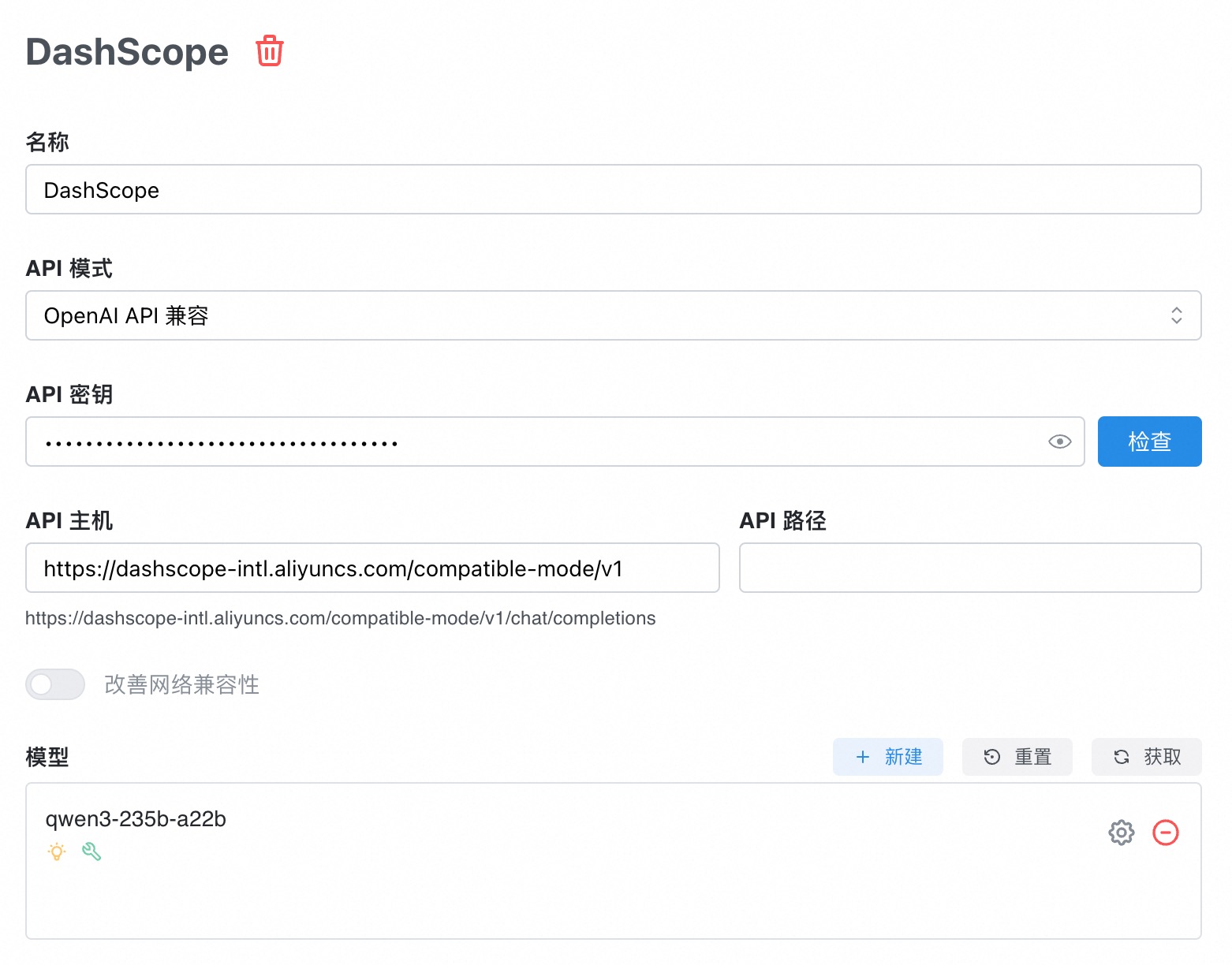Toggle the 改善网络兼容性 switch
Viewport: 1232px width, 965px height.
pyautogui.click(x=55, y=684)
